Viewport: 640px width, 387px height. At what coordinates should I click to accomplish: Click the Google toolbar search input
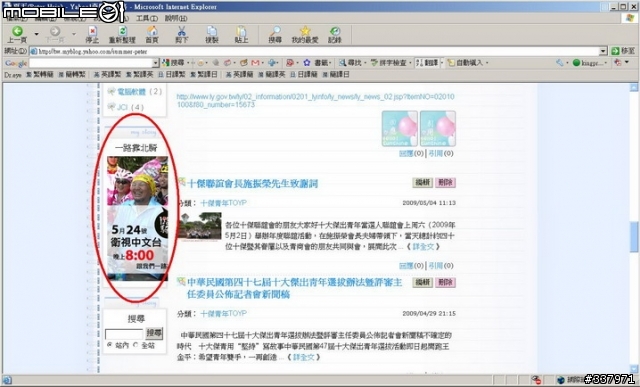coord(91,63)
